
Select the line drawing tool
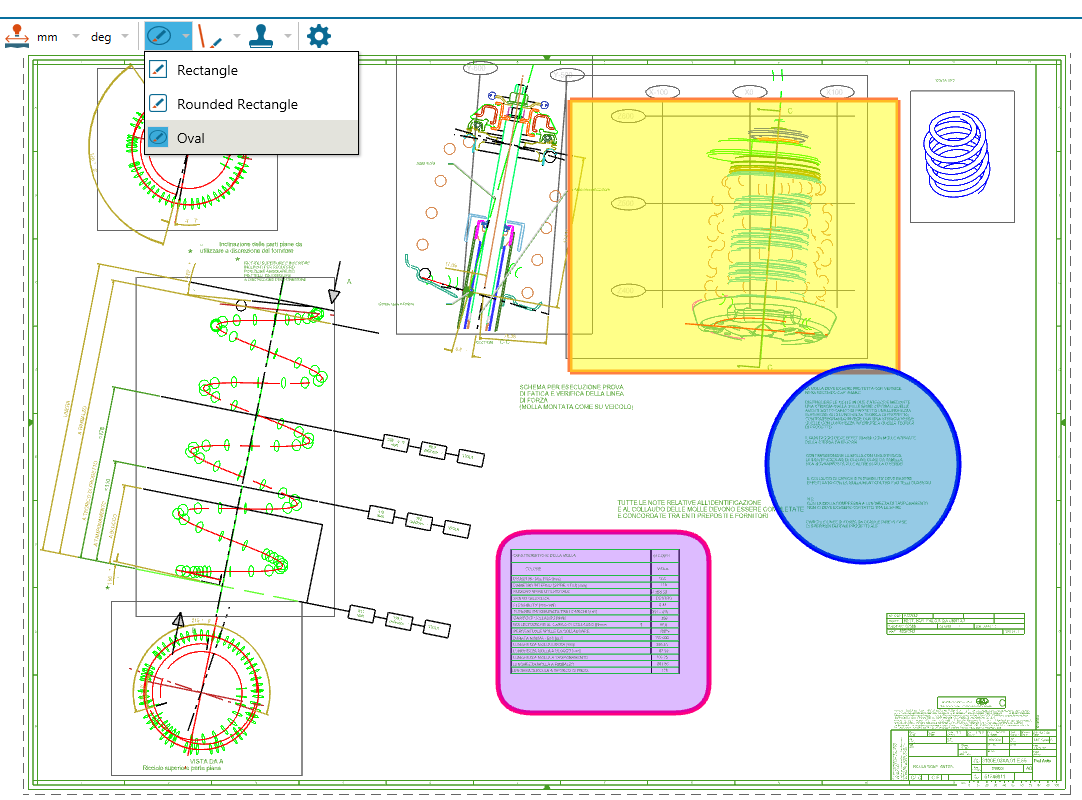coord(210,37)
